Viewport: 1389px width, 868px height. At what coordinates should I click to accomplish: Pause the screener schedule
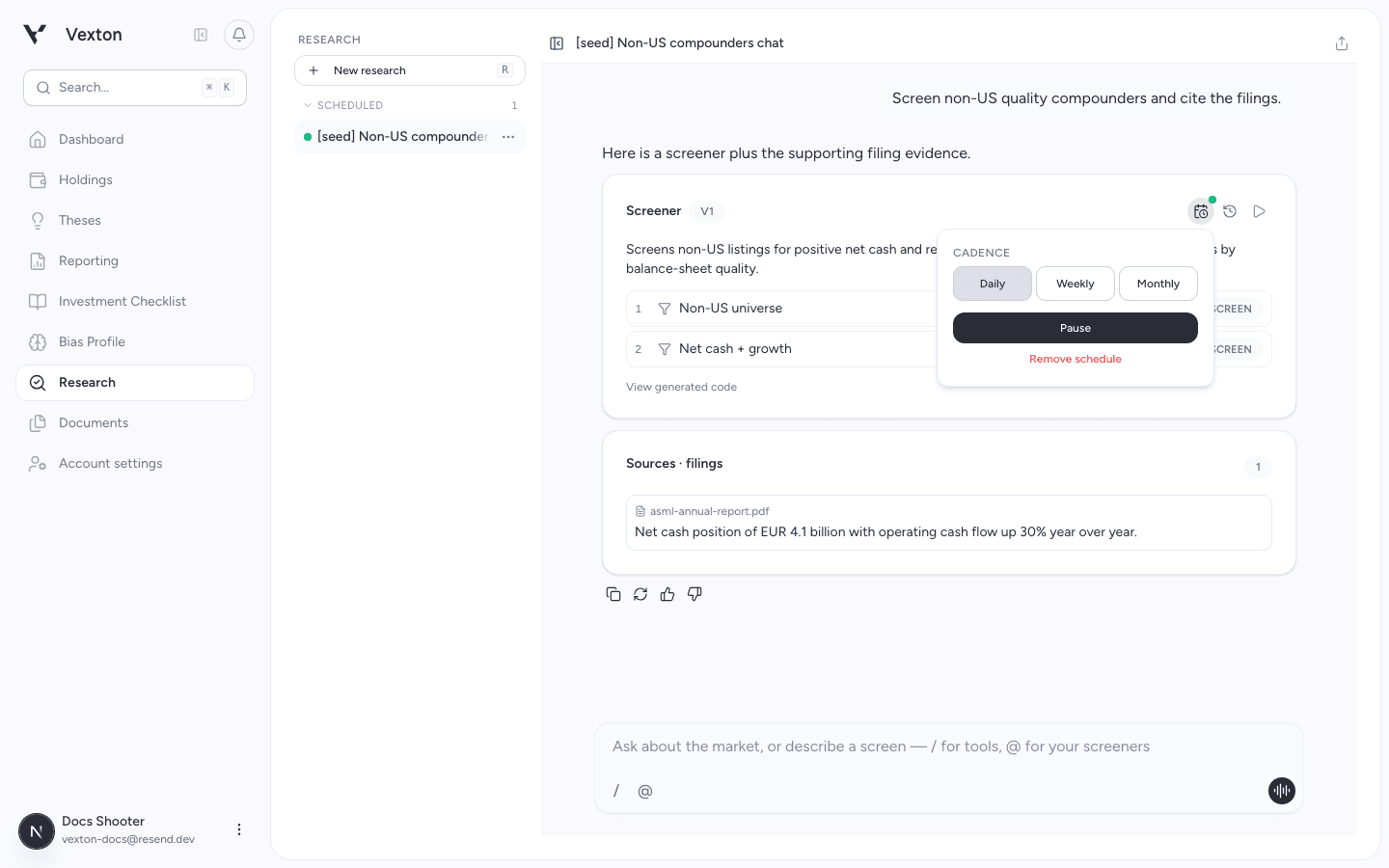(1076, 328)
